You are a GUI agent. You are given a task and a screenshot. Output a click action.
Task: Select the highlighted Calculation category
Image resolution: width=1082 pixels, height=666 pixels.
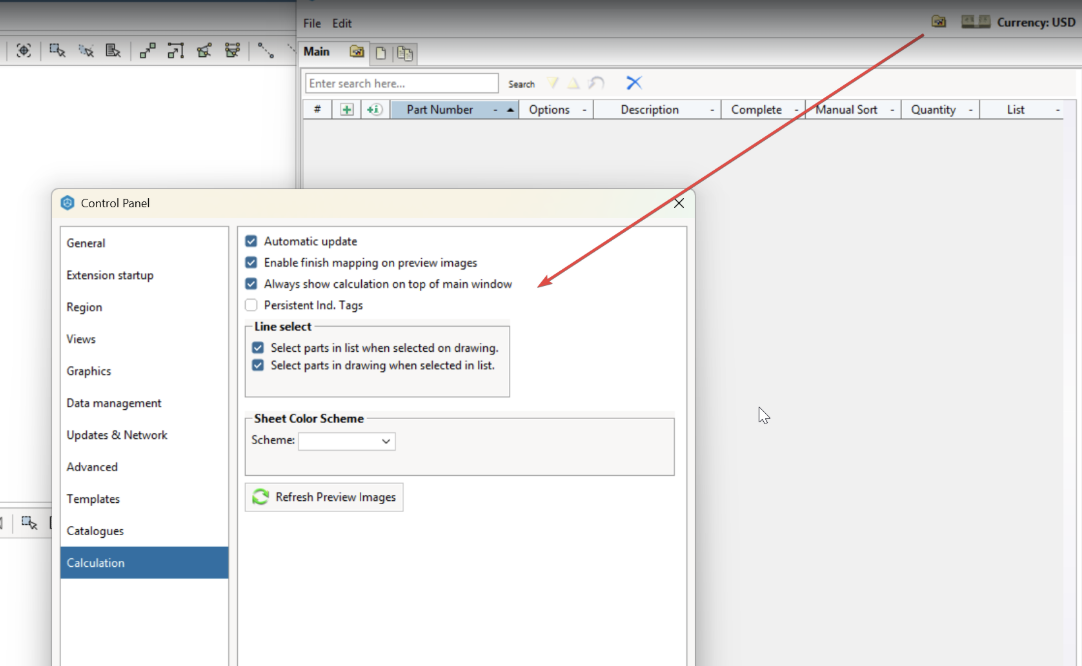click(x=144, y=562)
